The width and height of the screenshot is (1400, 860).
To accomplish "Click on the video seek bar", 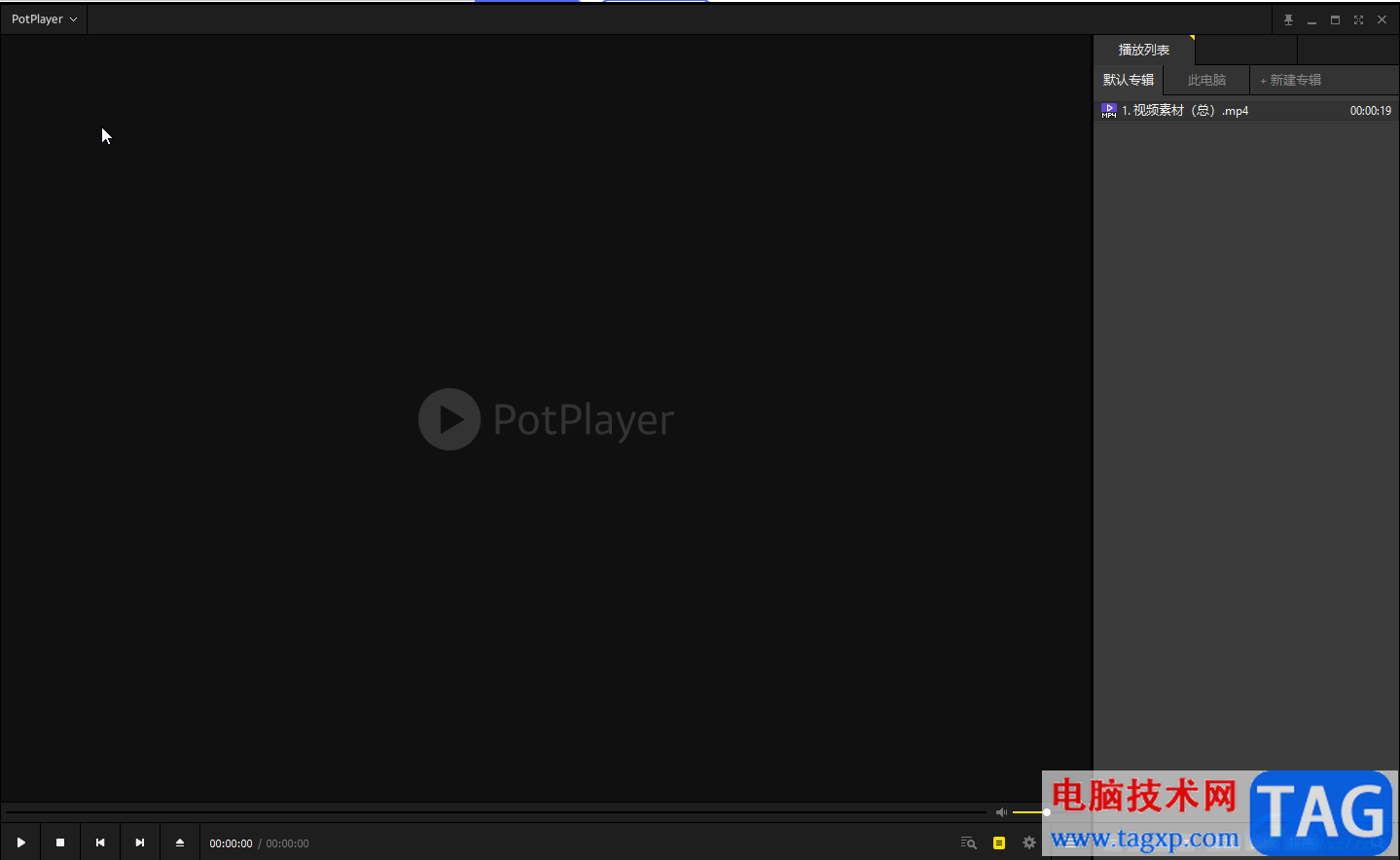I will point(496,811).
